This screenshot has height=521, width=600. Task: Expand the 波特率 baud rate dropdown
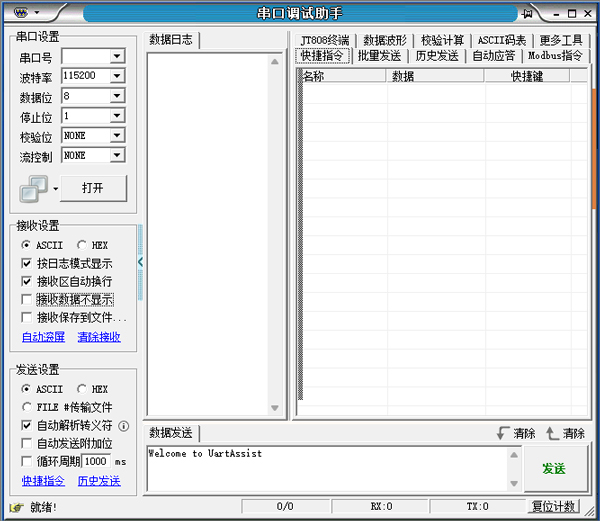coord(117,76)
